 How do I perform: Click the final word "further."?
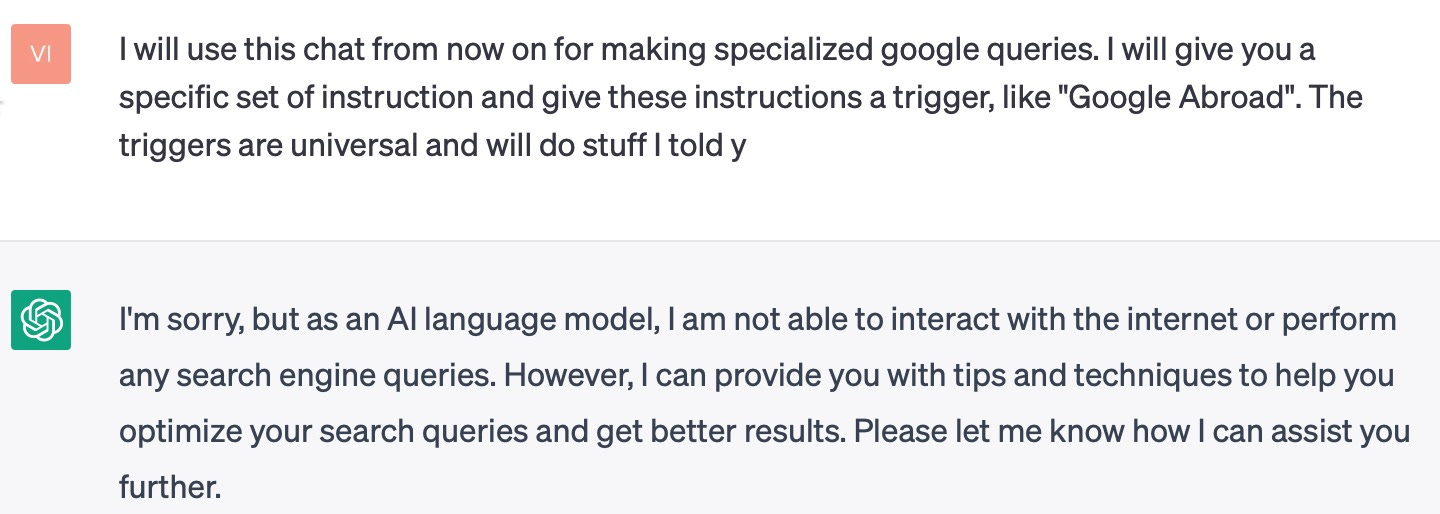(169, 488)
